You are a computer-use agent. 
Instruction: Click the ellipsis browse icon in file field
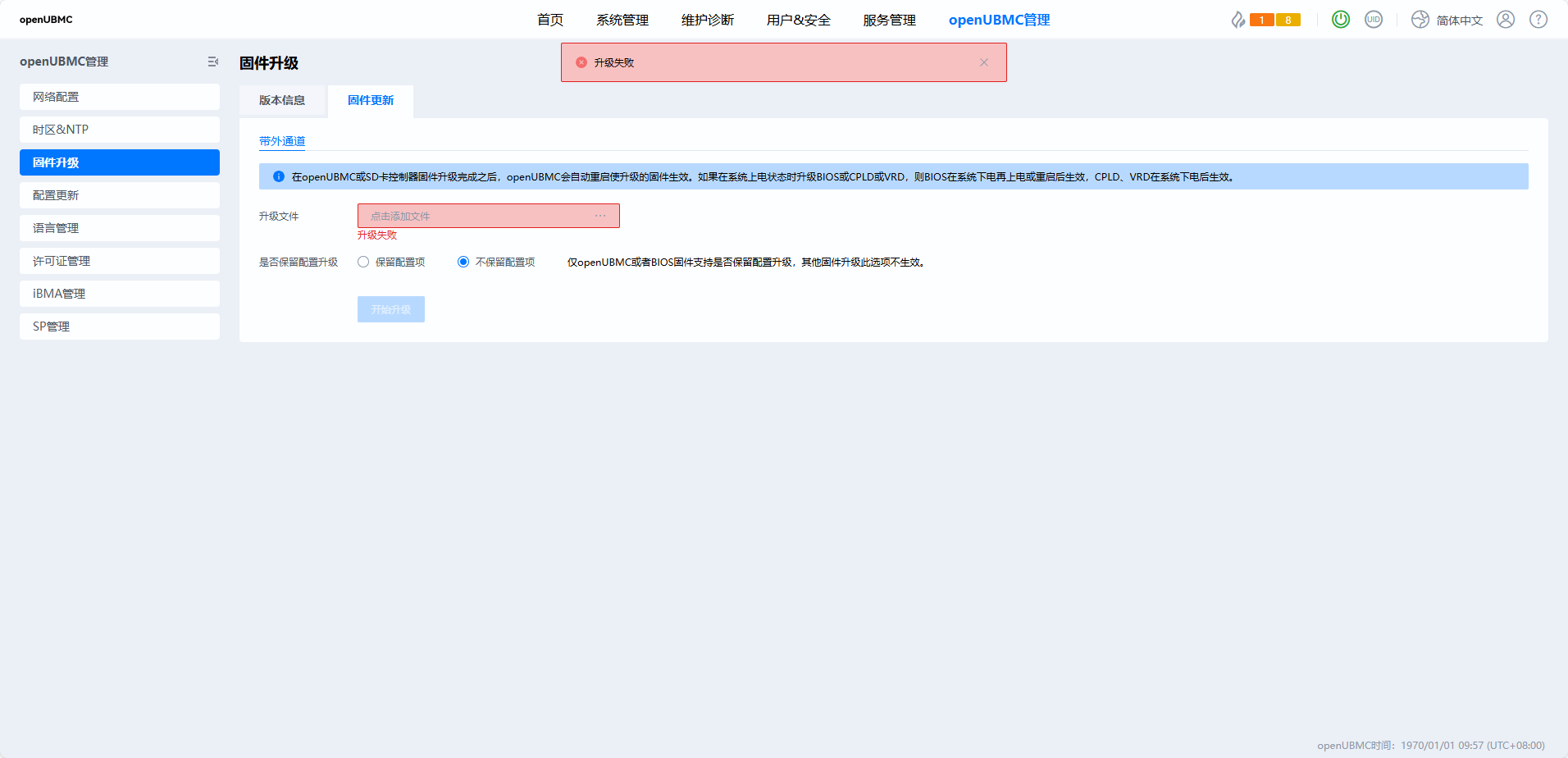pyautogui.click(x=600, y=216)
